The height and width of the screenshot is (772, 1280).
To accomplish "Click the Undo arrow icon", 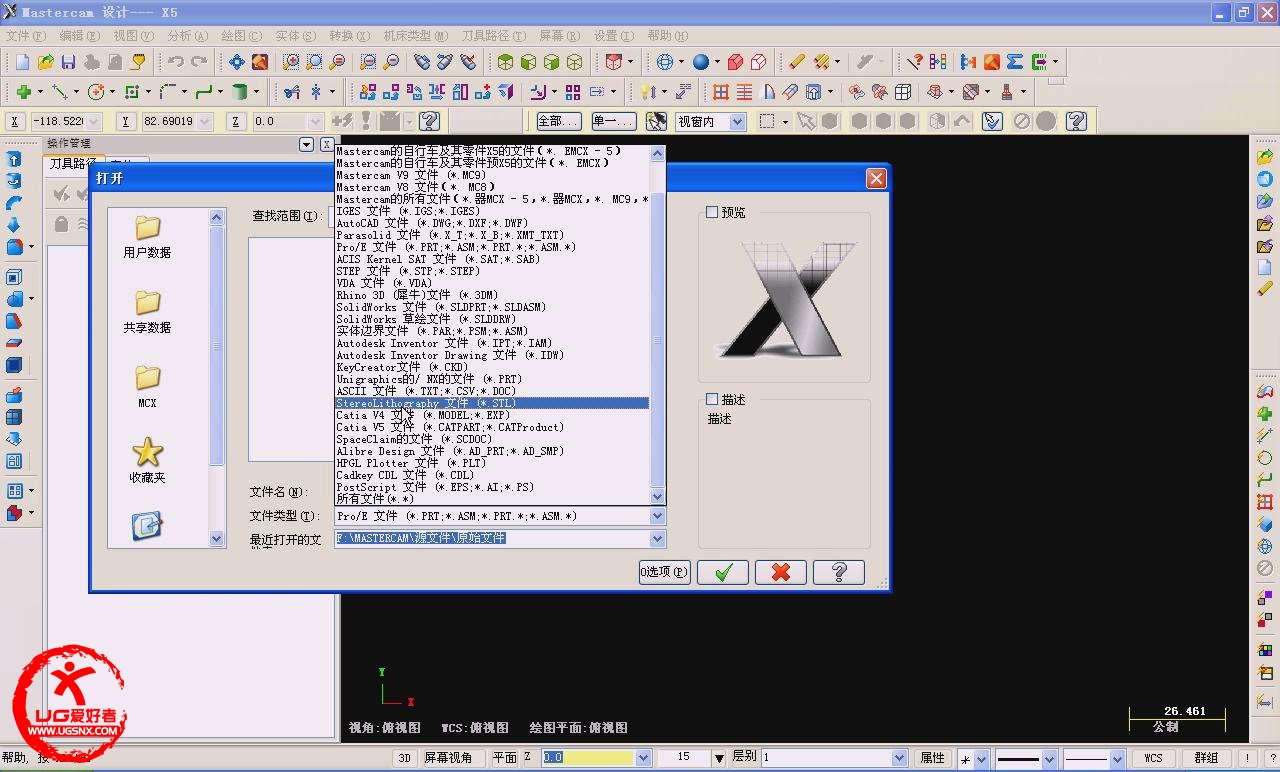I will [x=176, y=62].
